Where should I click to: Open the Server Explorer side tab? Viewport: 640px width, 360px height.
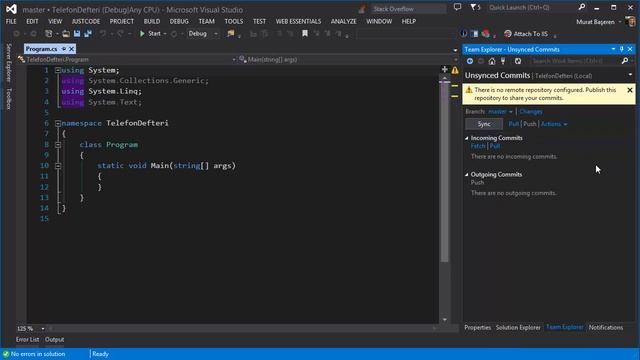[9, 62]
